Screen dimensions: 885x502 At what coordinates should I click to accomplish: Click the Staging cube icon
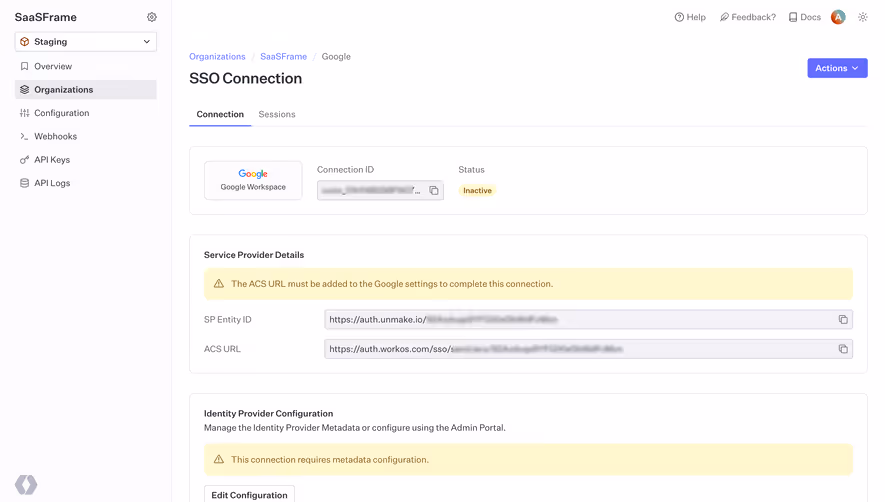click(x=24, y=42)
